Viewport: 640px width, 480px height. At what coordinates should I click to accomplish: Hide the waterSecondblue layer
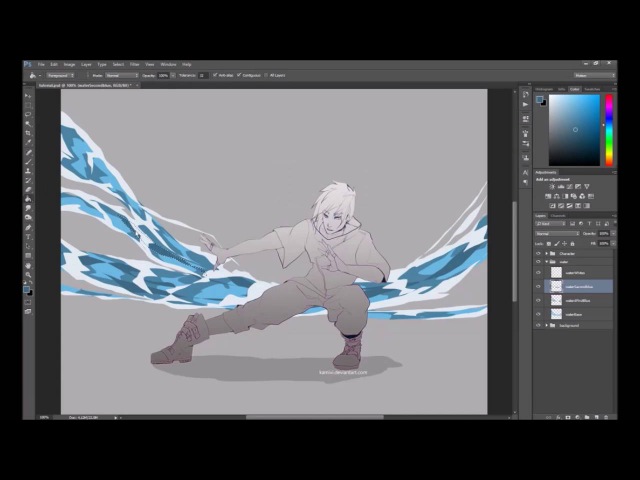click(x=538, y=287)
